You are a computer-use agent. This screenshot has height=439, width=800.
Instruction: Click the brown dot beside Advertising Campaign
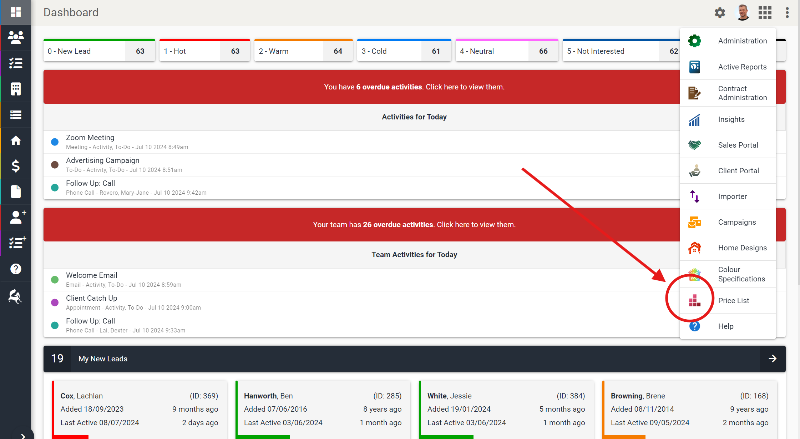click(x=55, y=165)
